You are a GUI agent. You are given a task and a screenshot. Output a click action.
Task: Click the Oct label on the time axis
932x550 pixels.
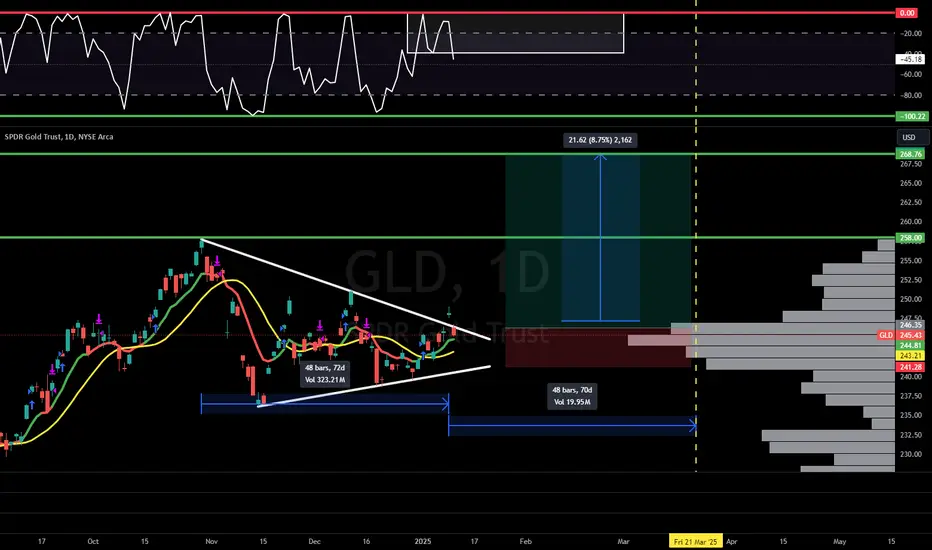pos(93,542)
